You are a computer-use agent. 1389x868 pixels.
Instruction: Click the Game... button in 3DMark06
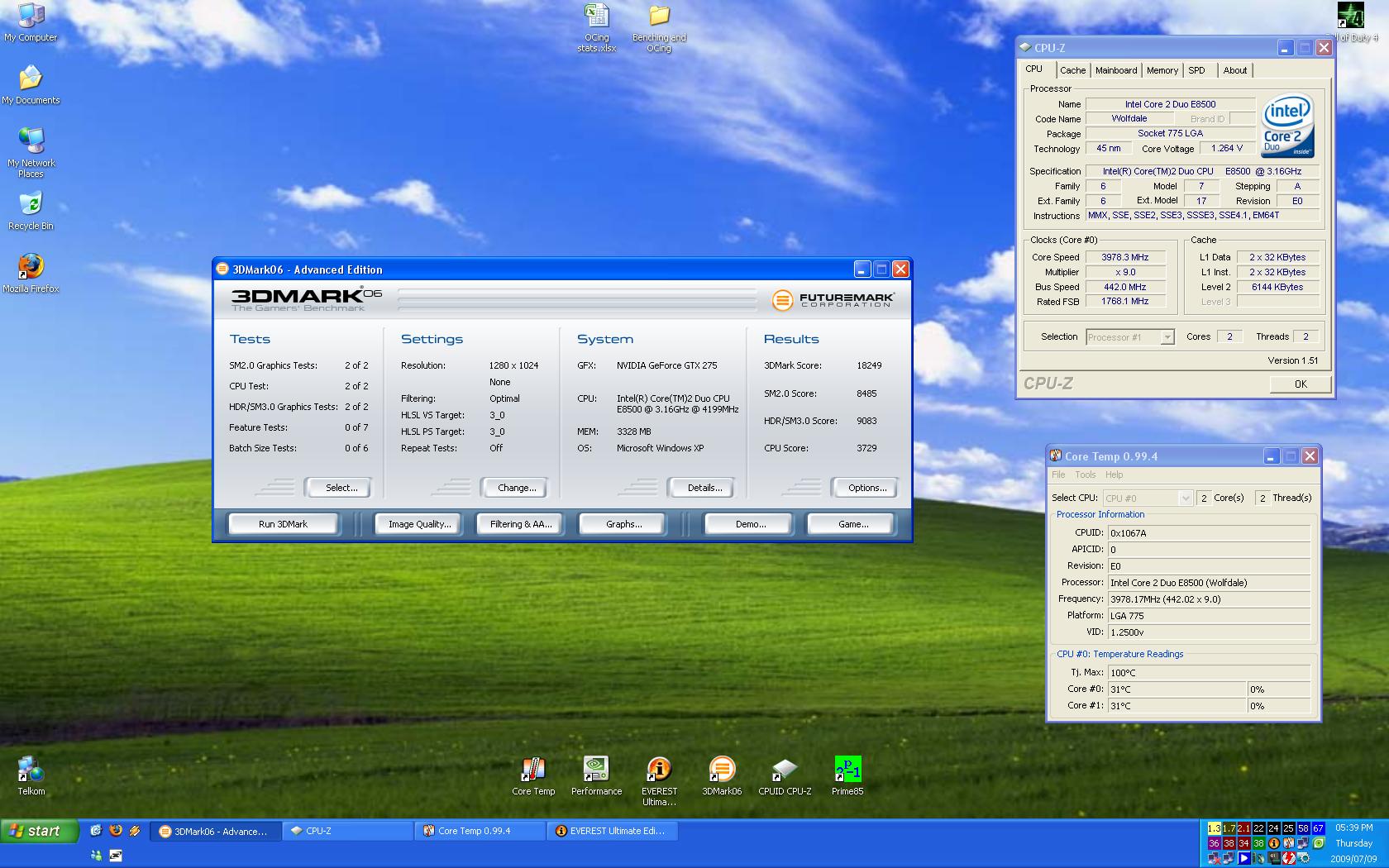click(852, 524)
